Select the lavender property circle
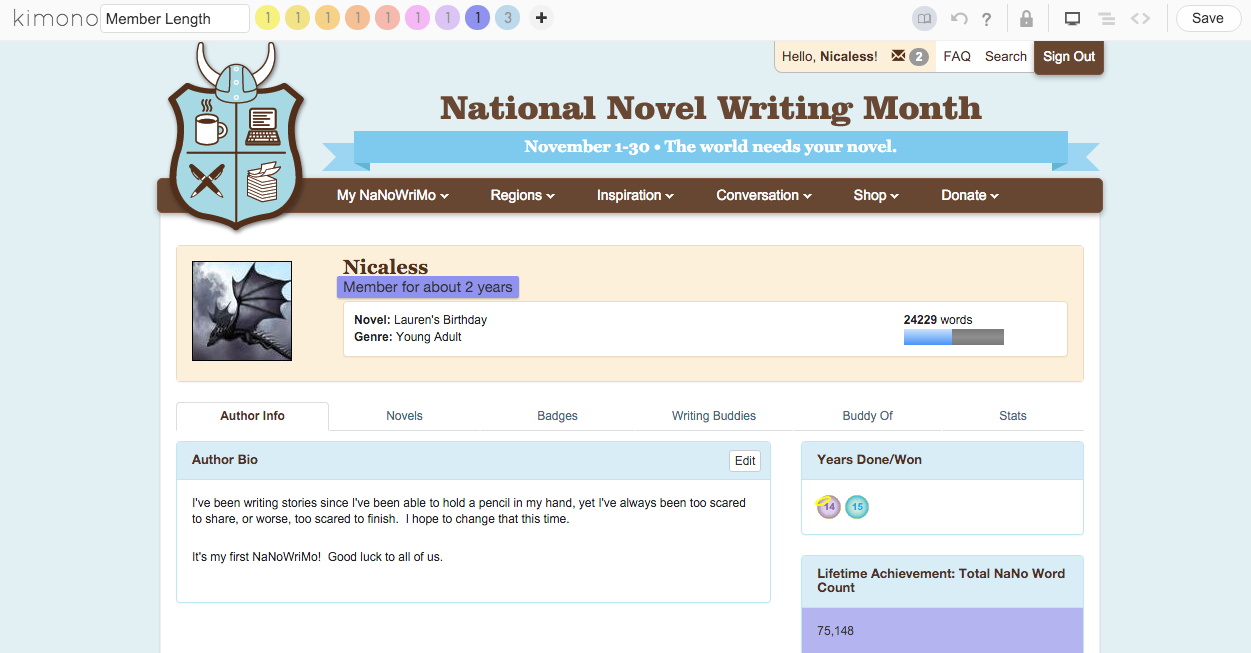The height and width of the screenshot is (653, 1251). point(447,18)
